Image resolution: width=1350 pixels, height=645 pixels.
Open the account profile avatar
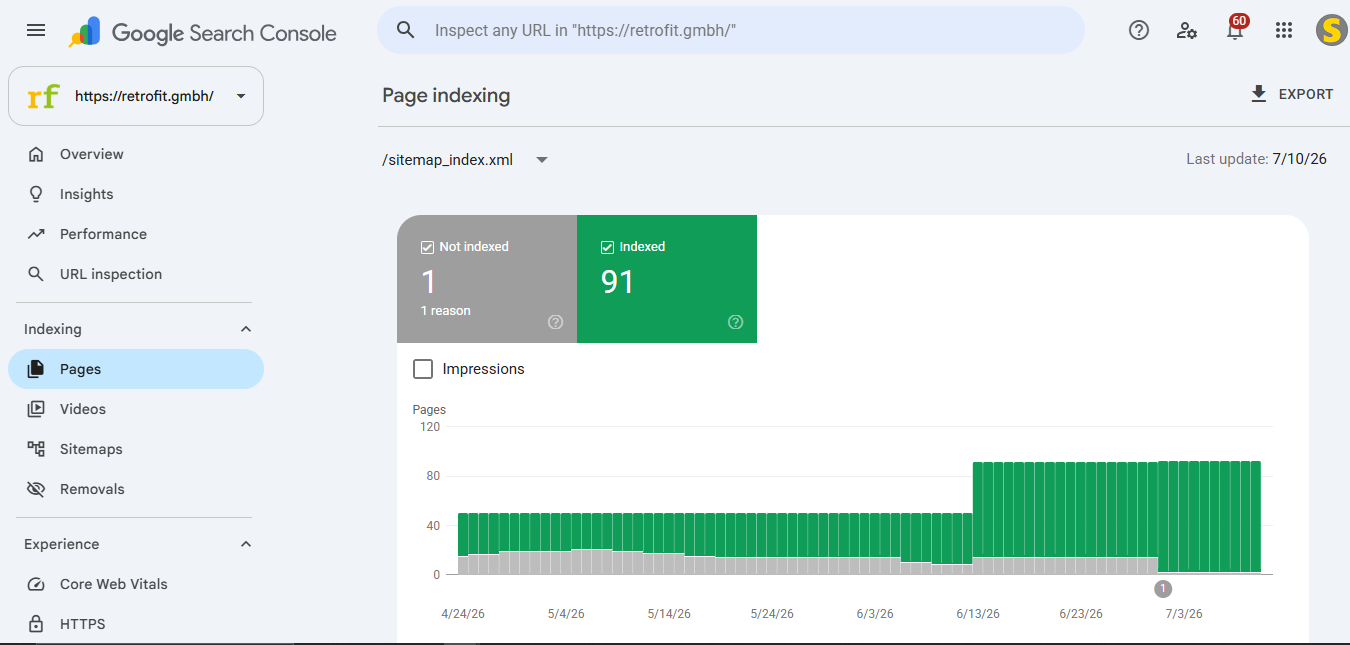point(1331,30)
